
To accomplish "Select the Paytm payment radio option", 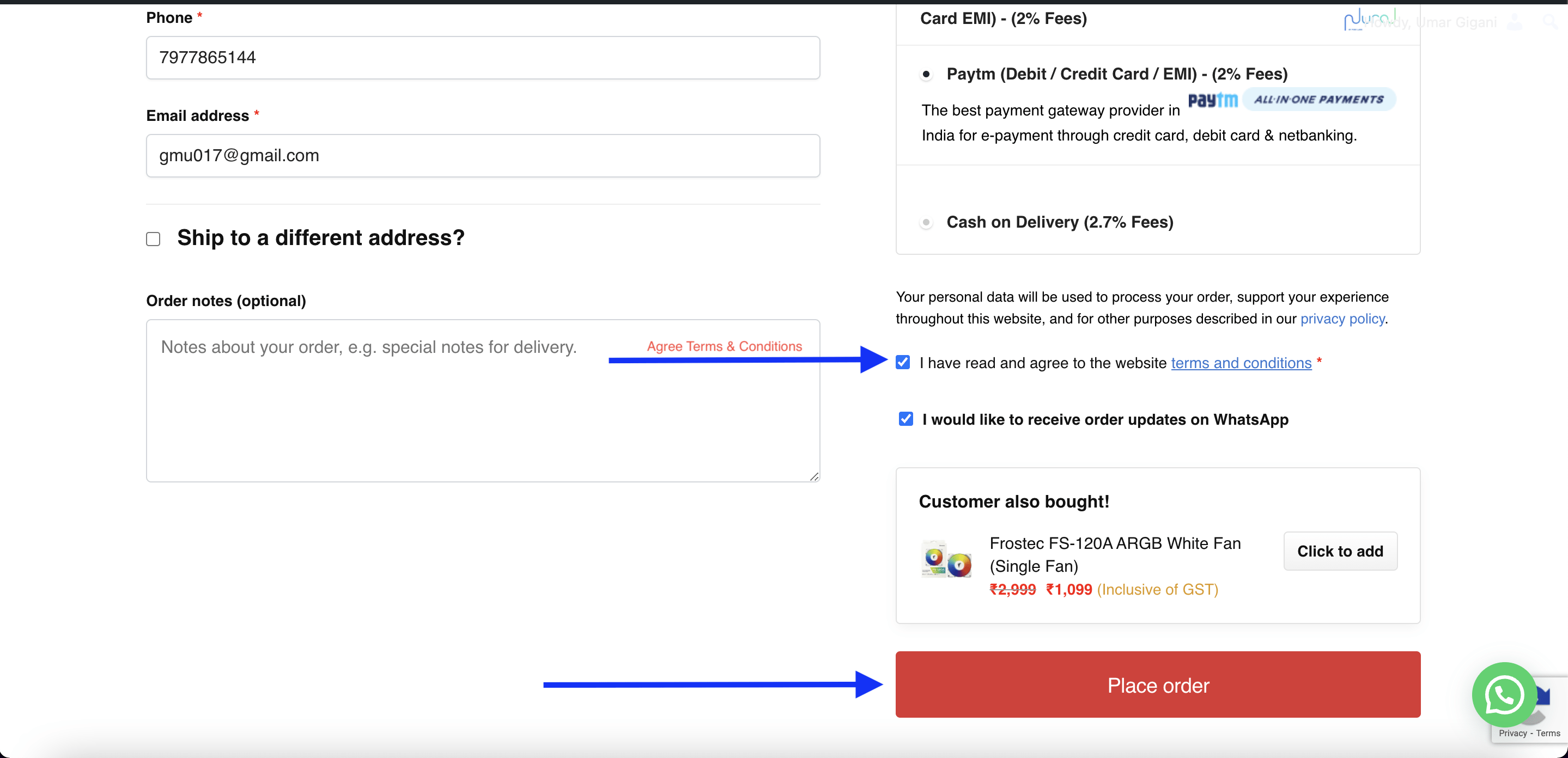I will coord(926,74).
